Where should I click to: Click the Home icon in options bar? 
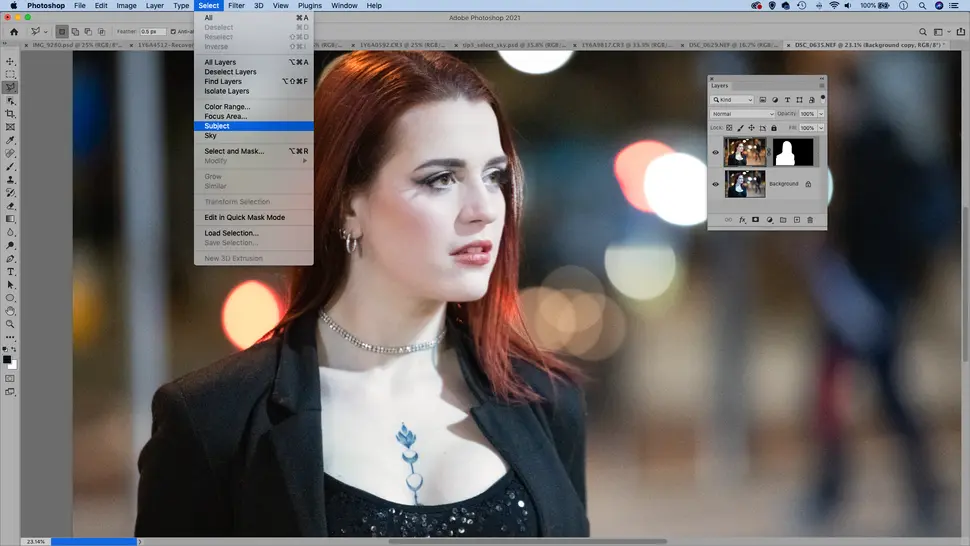coord(14,32)
